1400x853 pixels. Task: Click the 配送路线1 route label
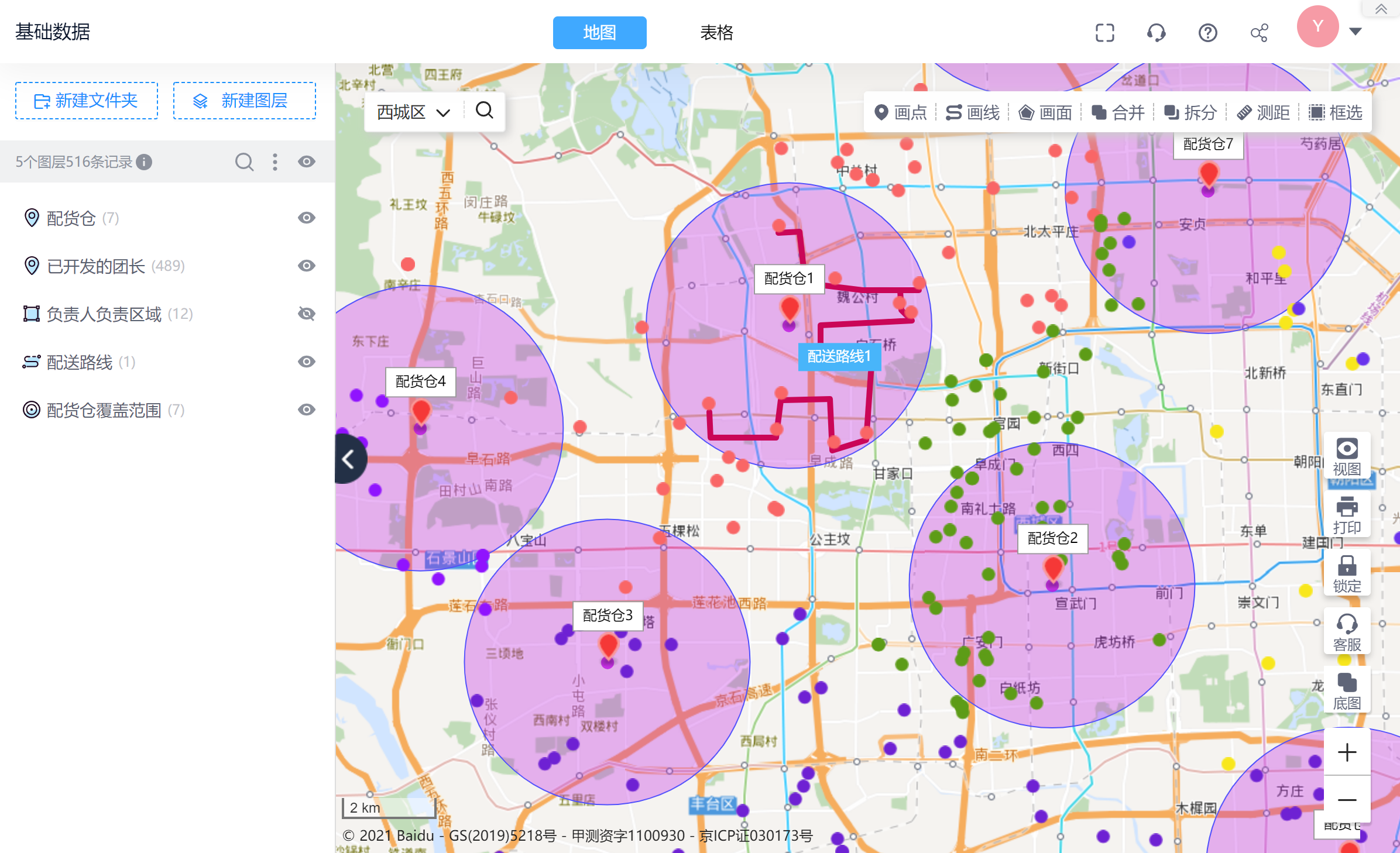coord(839,356)
